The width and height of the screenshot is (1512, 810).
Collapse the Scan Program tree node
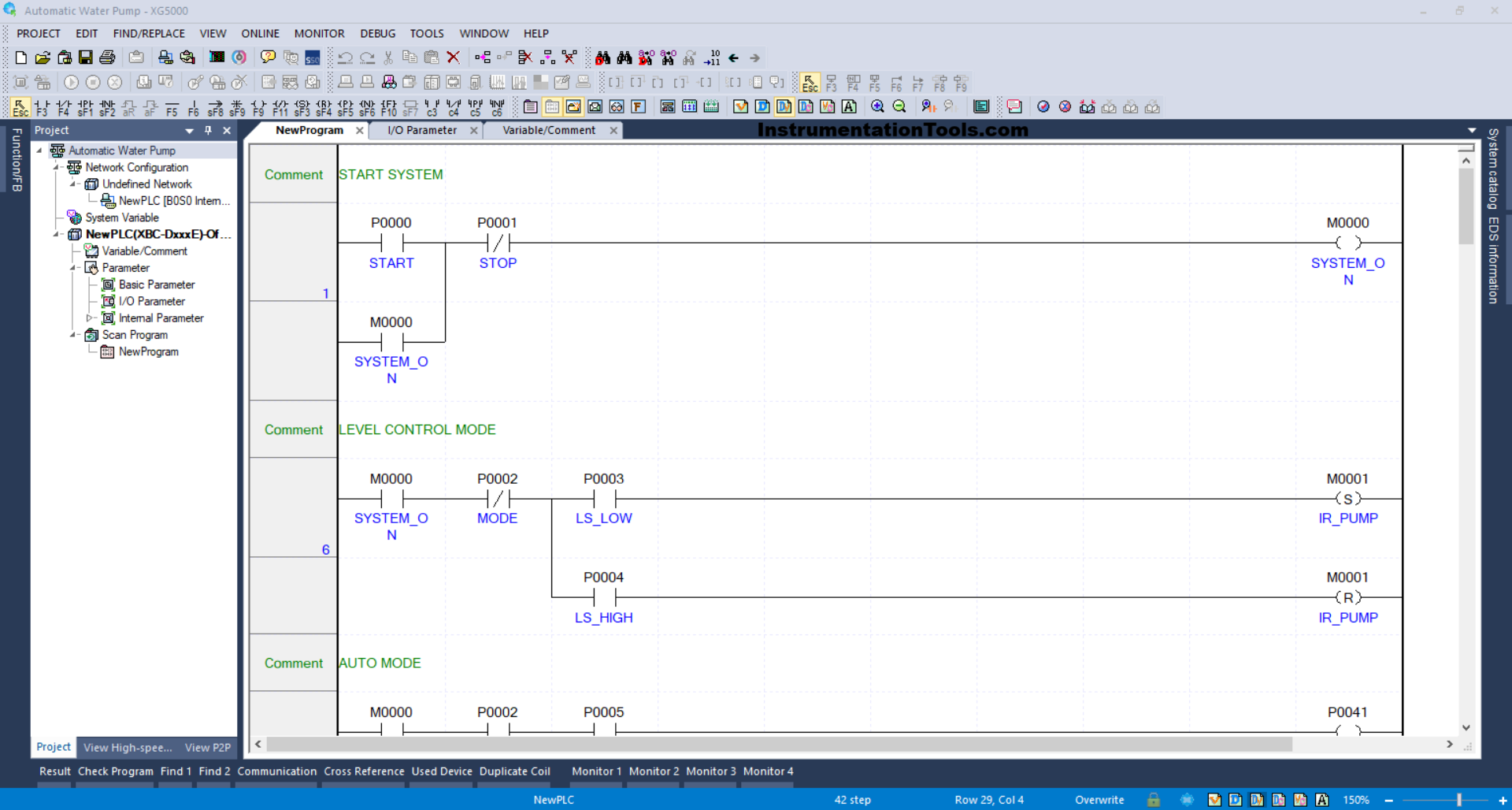tap(72, 335)
